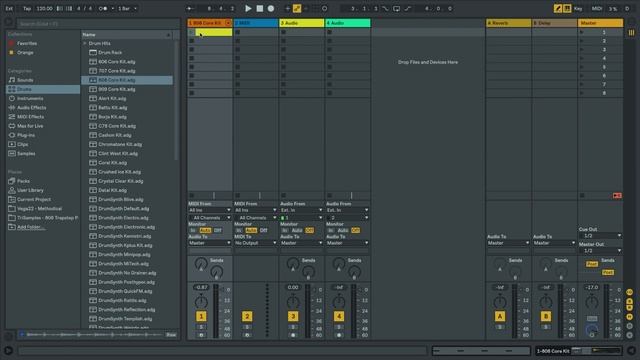Toggle the session record circle button
This screenshot has height=360, width=640.
pos(324,8)
